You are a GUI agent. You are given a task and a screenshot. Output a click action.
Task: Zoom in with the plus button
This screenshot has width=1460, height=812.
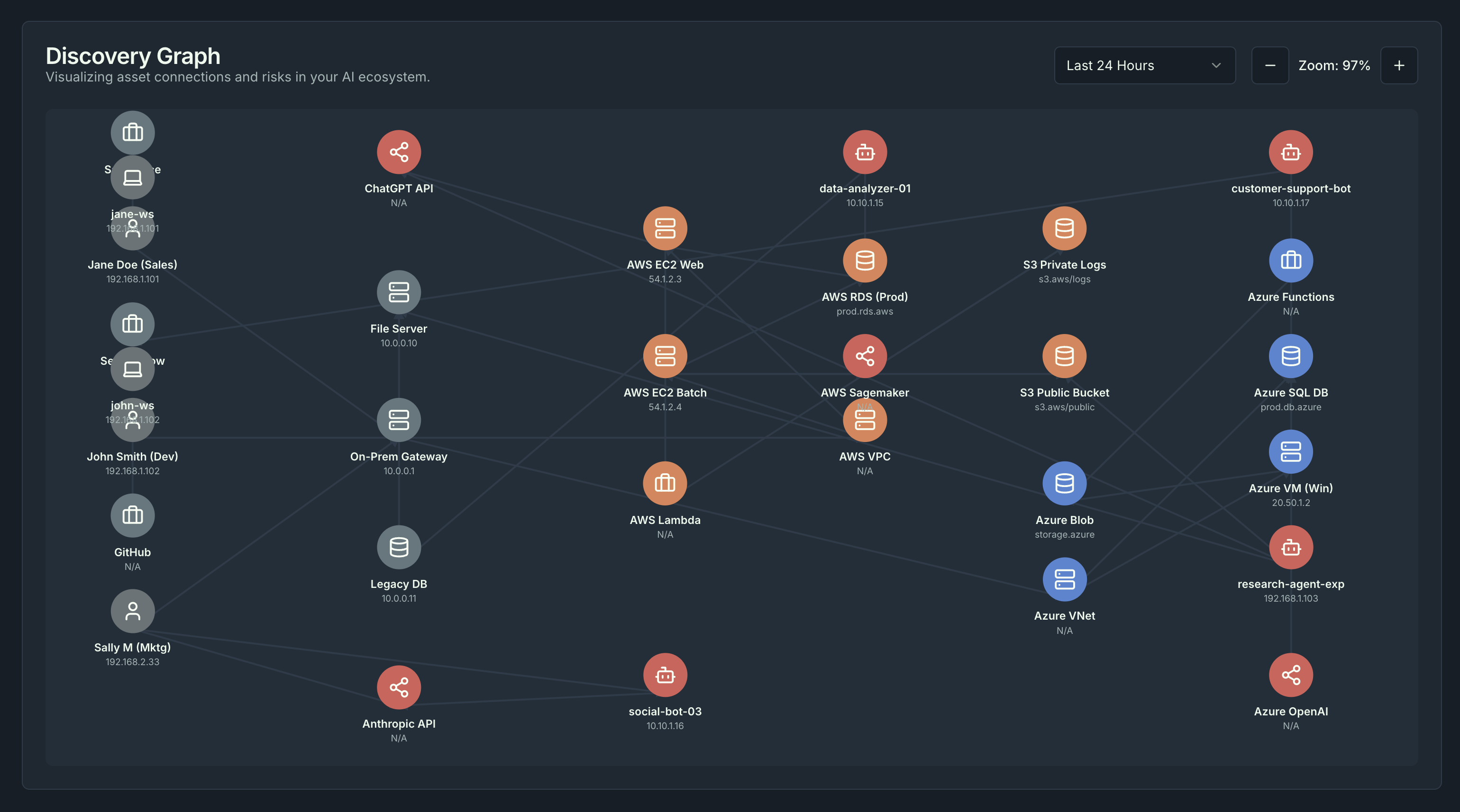(x=1399, y=66)
